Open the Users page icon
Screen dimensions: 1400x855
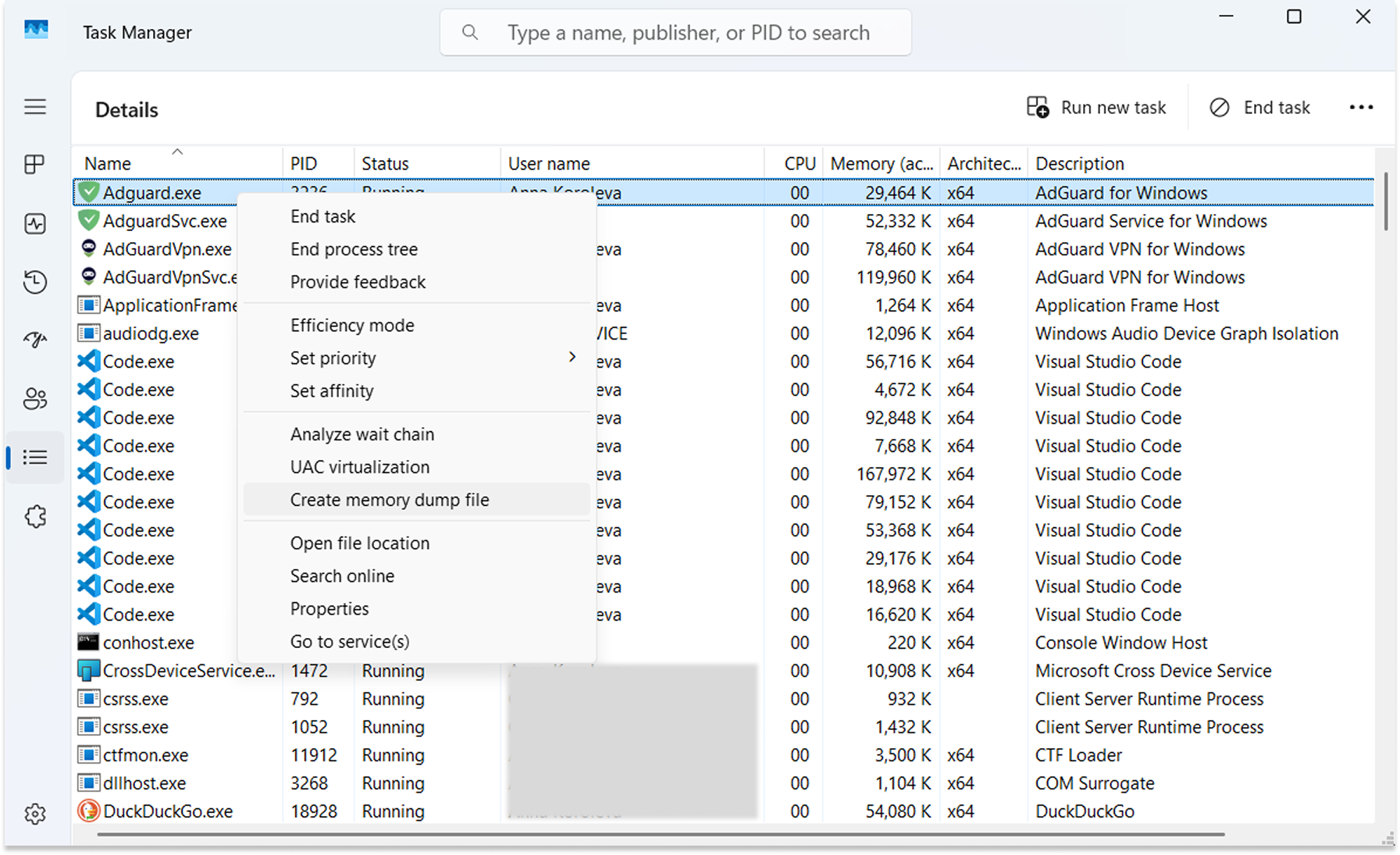[x=35, y=399]
